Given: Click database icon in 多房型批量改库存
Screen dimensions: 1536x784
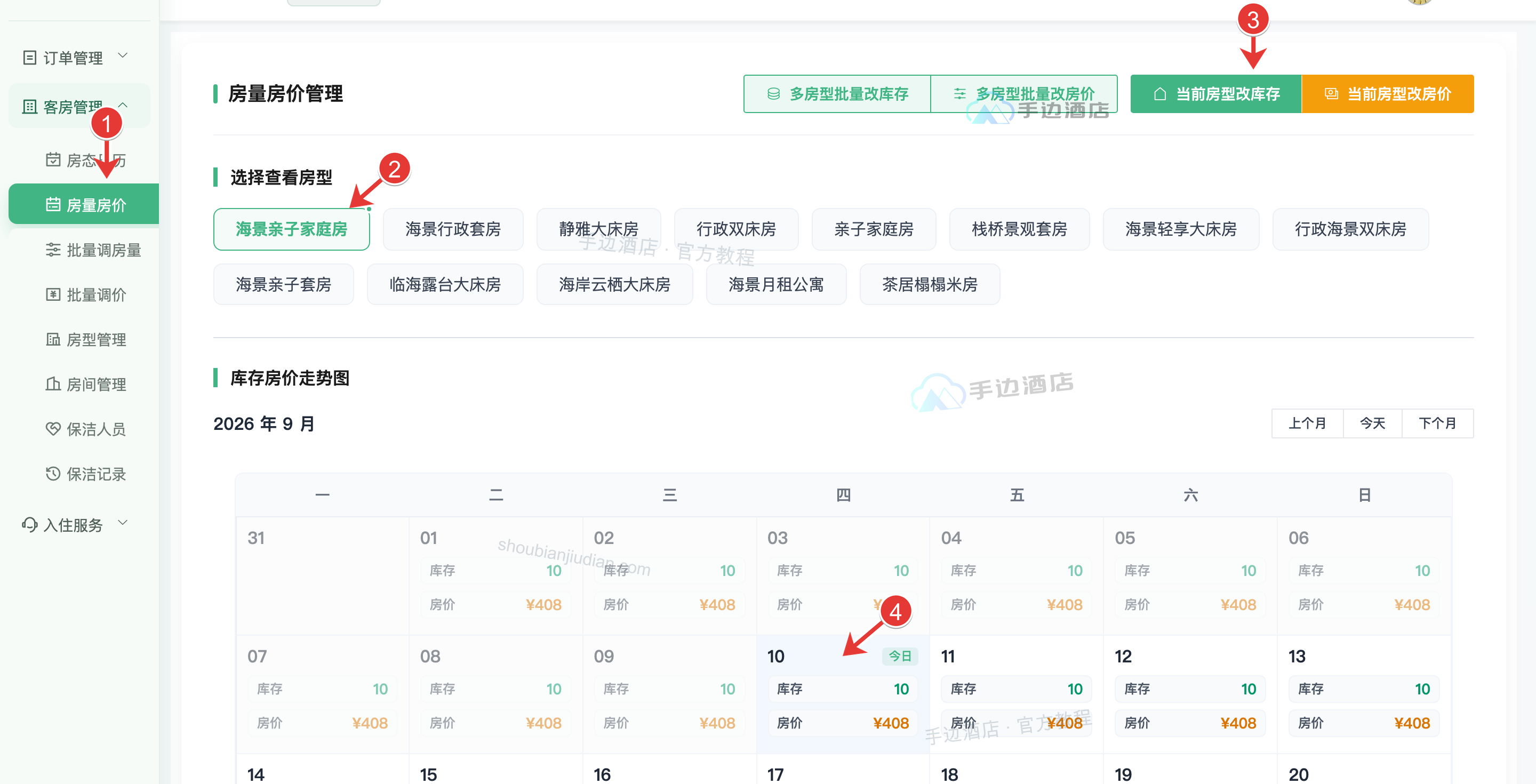Looking at the screenshot, I should (x=773, y=94).
